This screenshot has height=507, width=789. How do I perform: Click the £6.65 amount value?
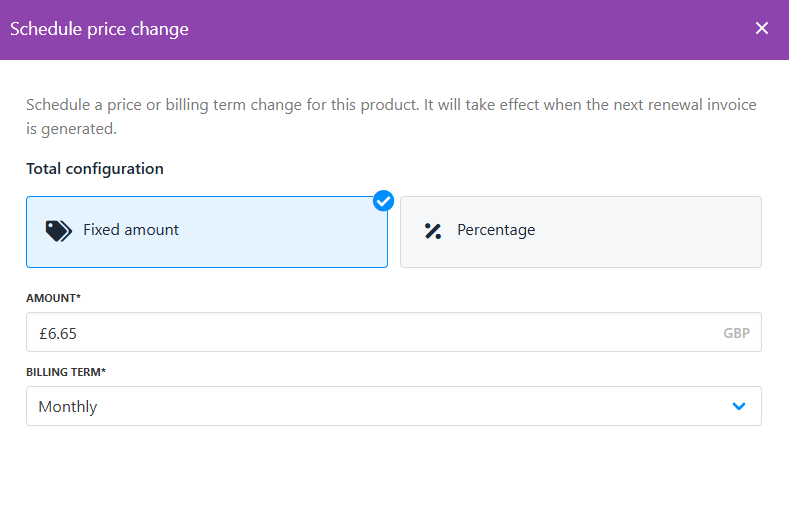coord(58,333)
